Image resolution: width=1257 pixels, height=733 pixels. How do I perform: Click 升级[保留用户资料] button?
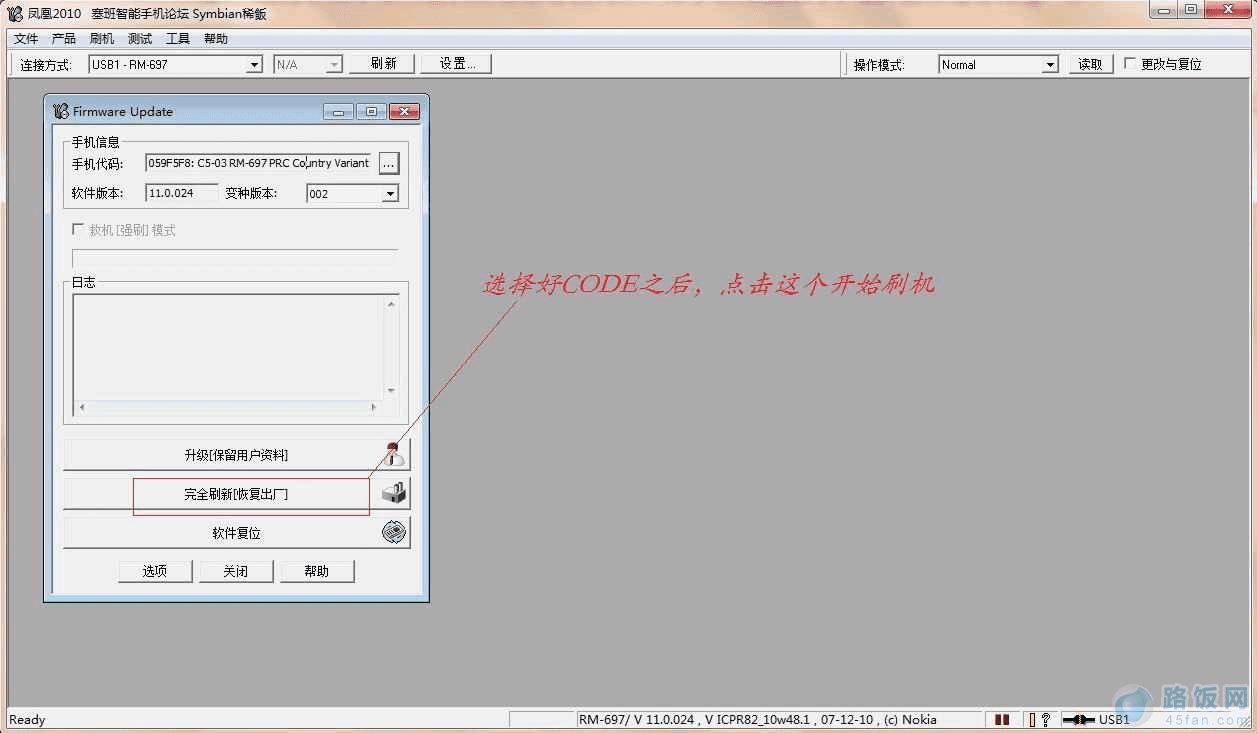coord(236,455)
